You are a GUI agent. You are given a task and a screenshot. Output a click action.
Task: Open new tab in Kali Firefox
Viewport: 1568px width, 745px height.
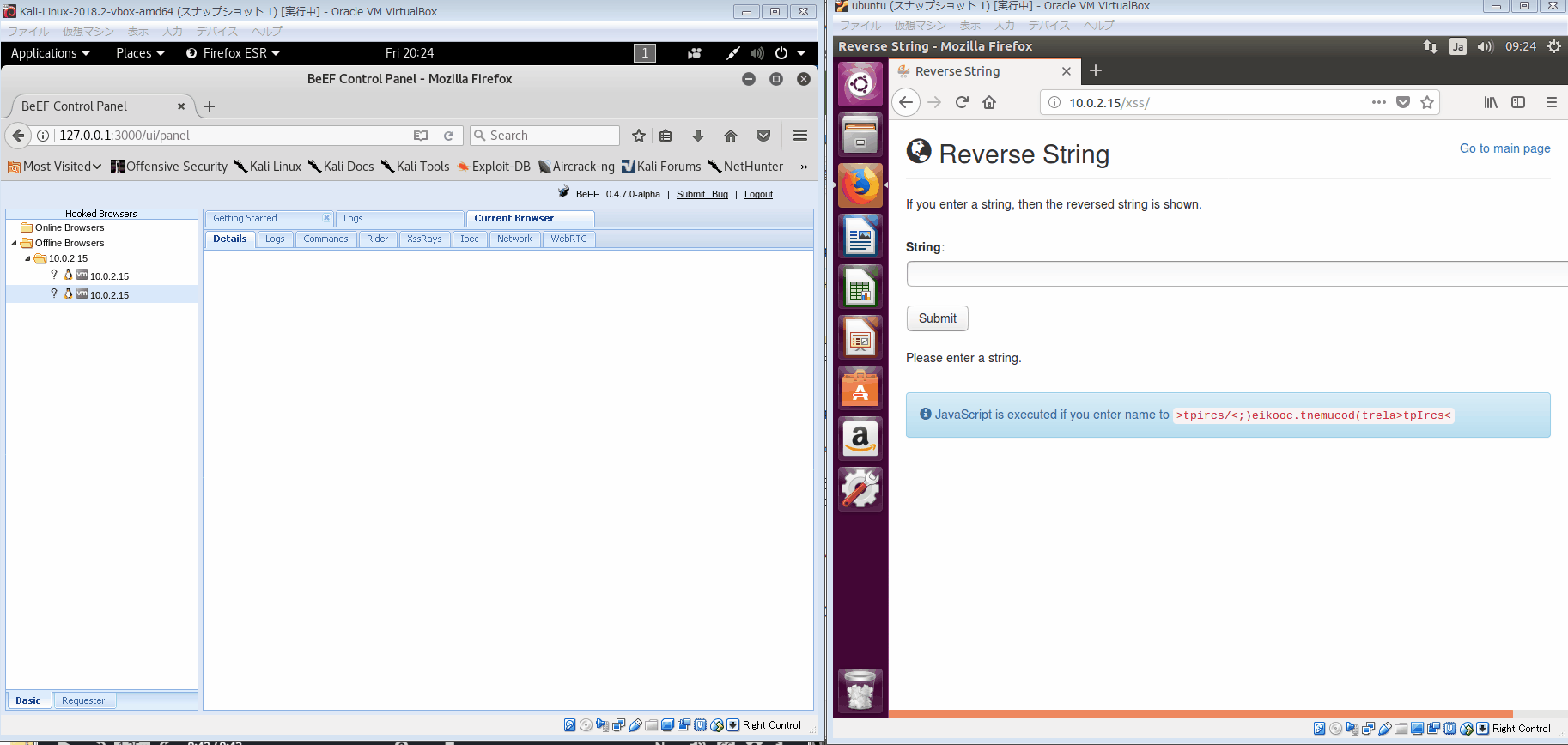point(210,106)
